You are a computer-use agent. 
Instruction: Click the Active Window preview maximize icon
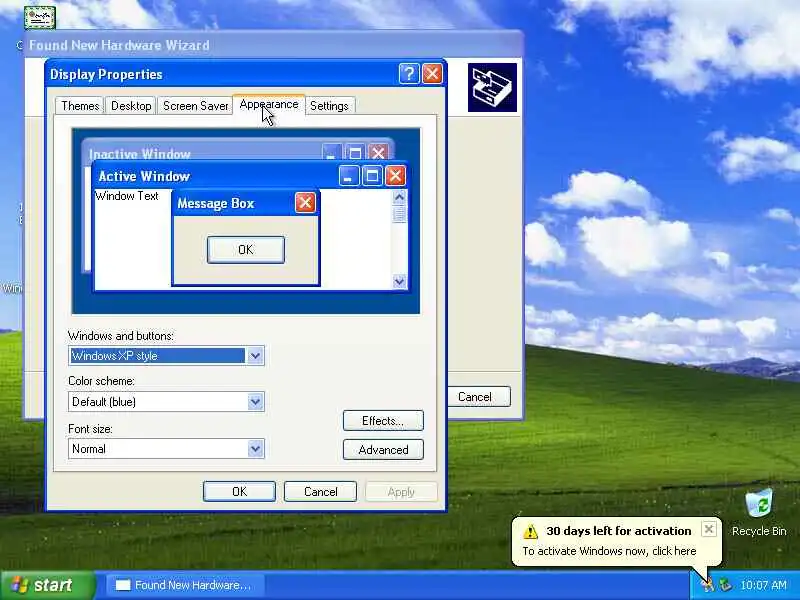point(372,176)
